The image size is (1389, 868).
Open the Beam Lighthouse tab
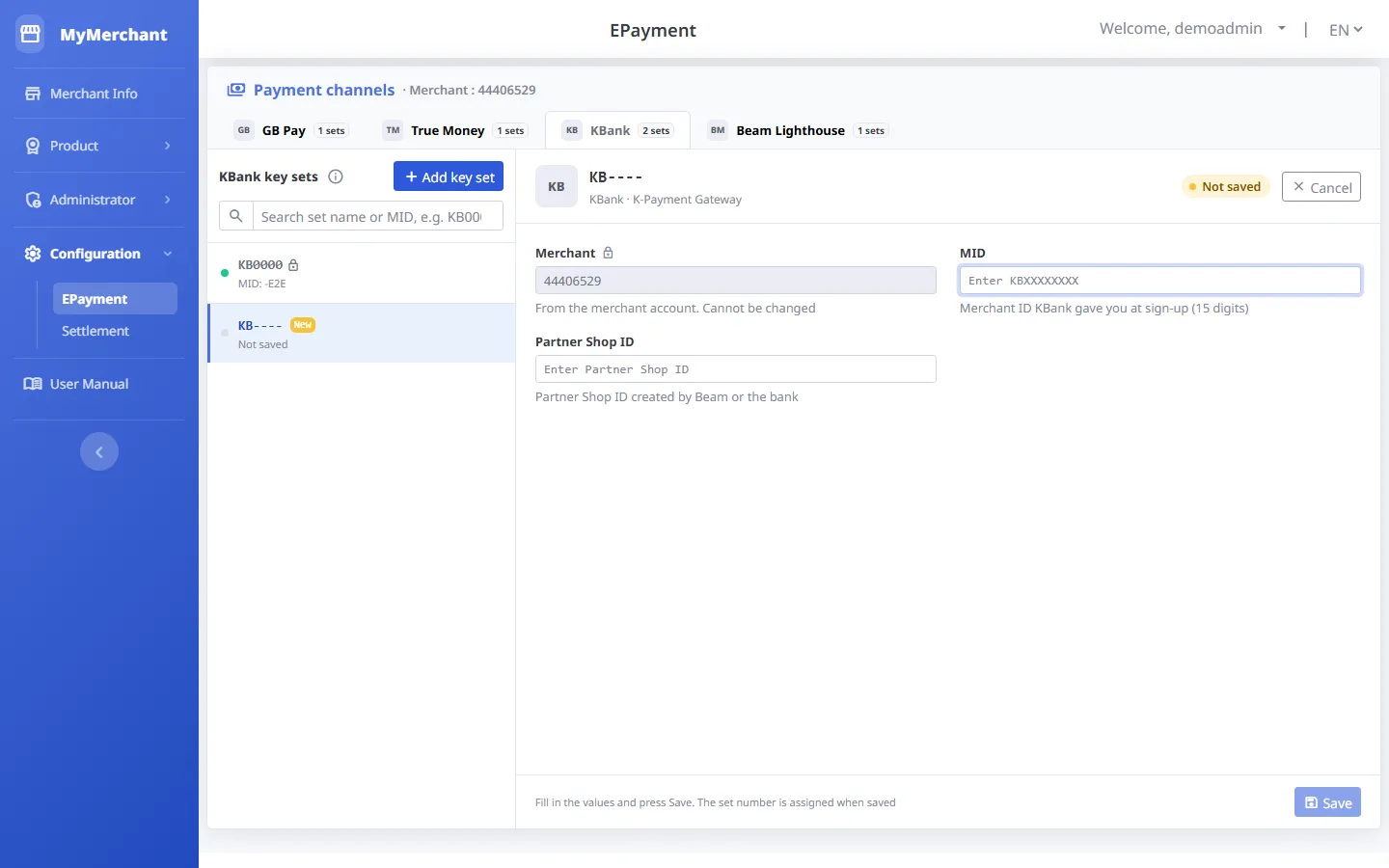click(798, 130)
